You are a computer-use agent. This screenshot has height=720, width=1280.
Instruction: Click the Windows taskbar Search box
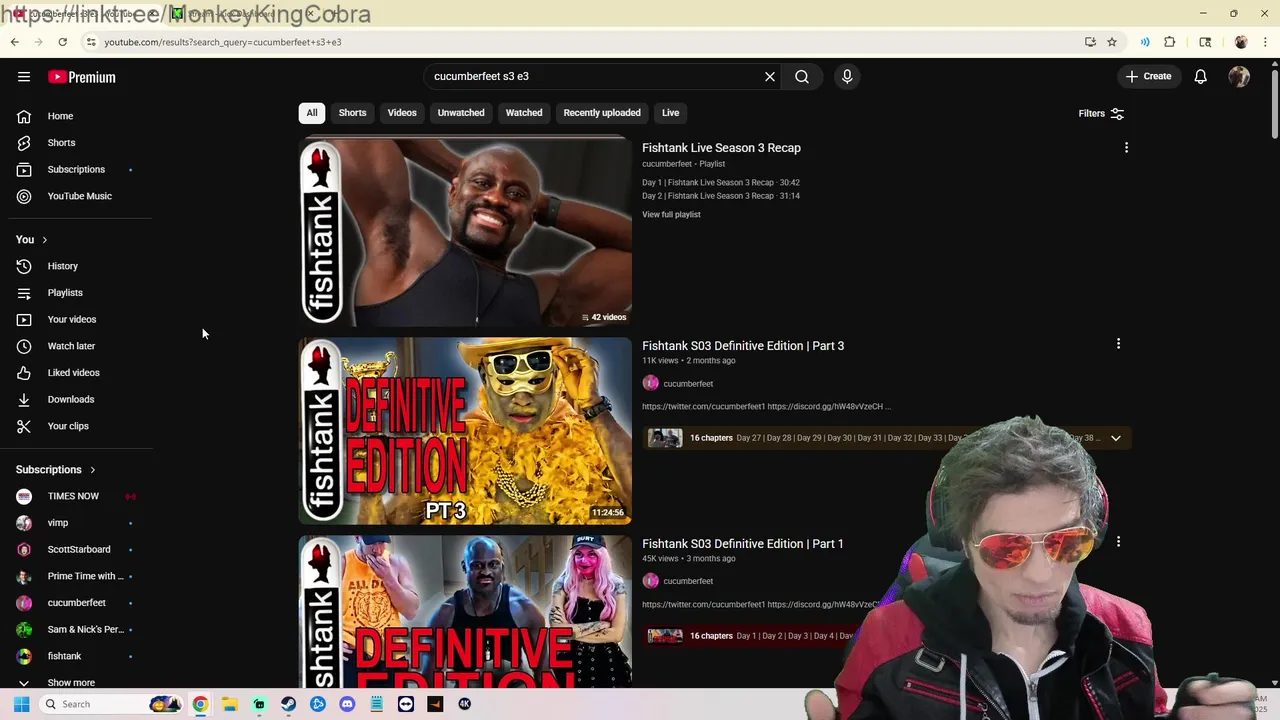(110, 704)
